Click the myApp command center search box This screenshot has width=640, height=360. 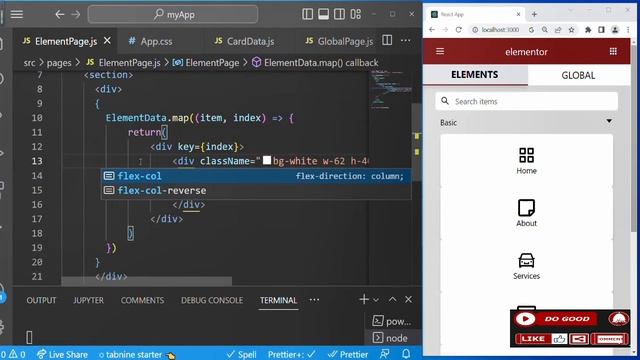[x=173, y=14]
